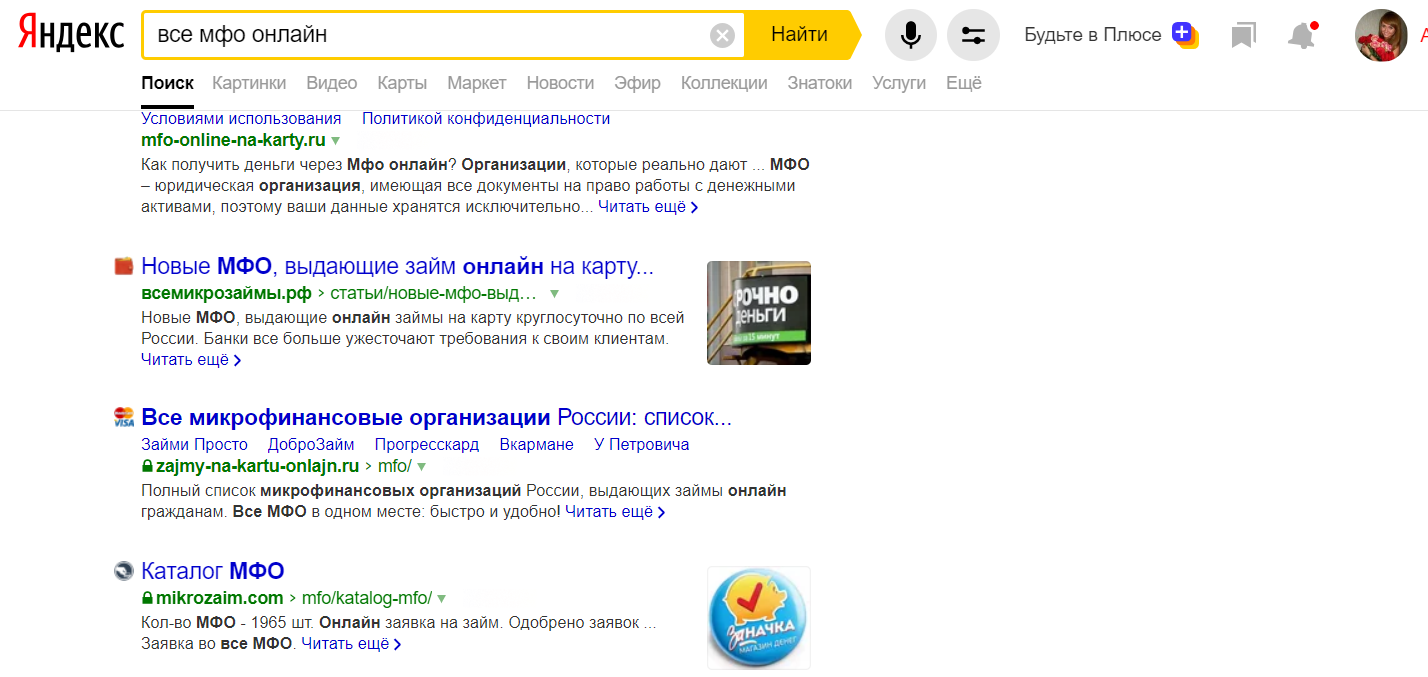This screenshot has height=677, width=1428.
Task: Open the mikrozaim.com green URL
Action: [x=220, y=598]
